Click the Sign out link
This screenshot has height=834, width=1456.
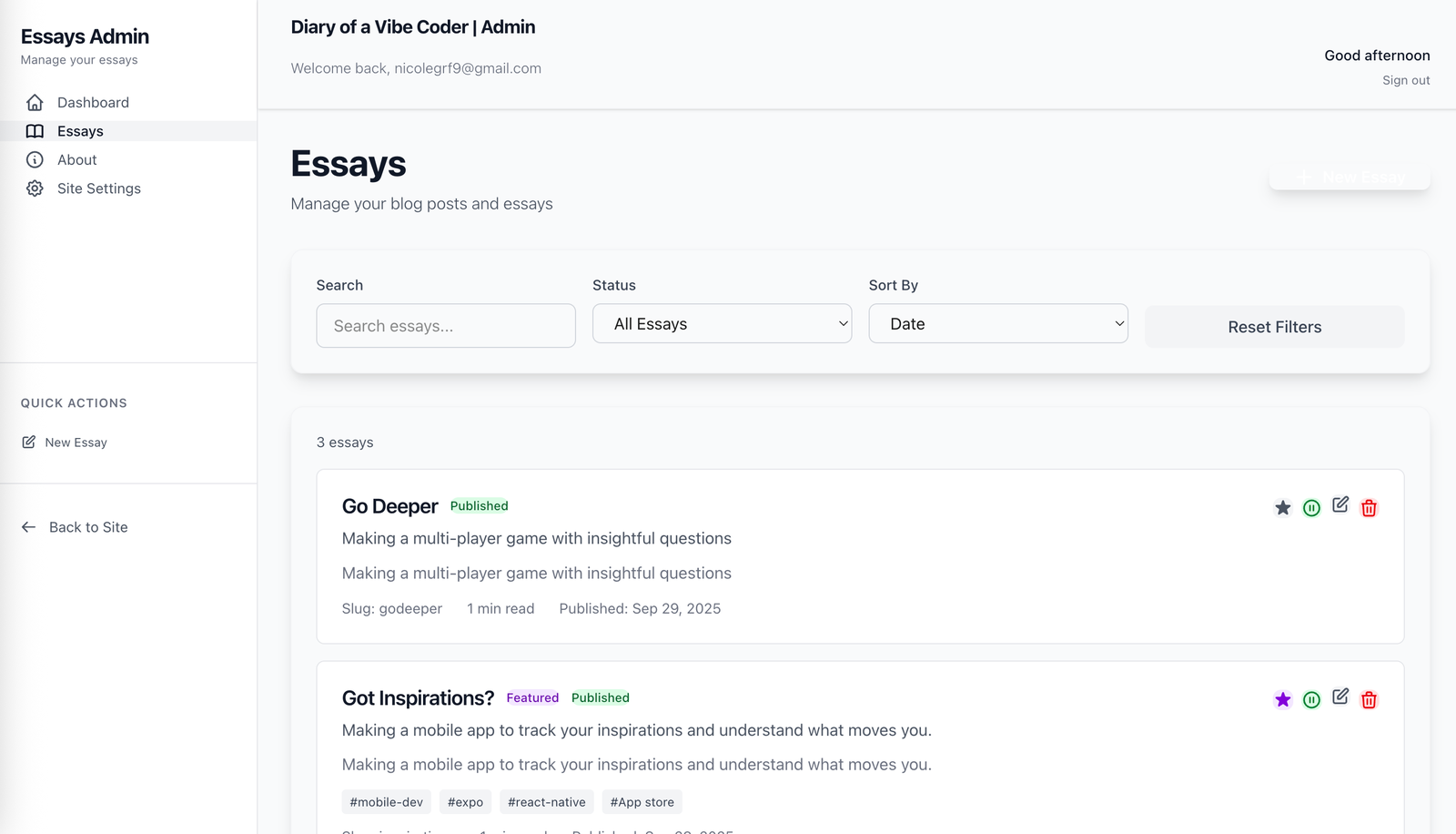click(1406, 80)
